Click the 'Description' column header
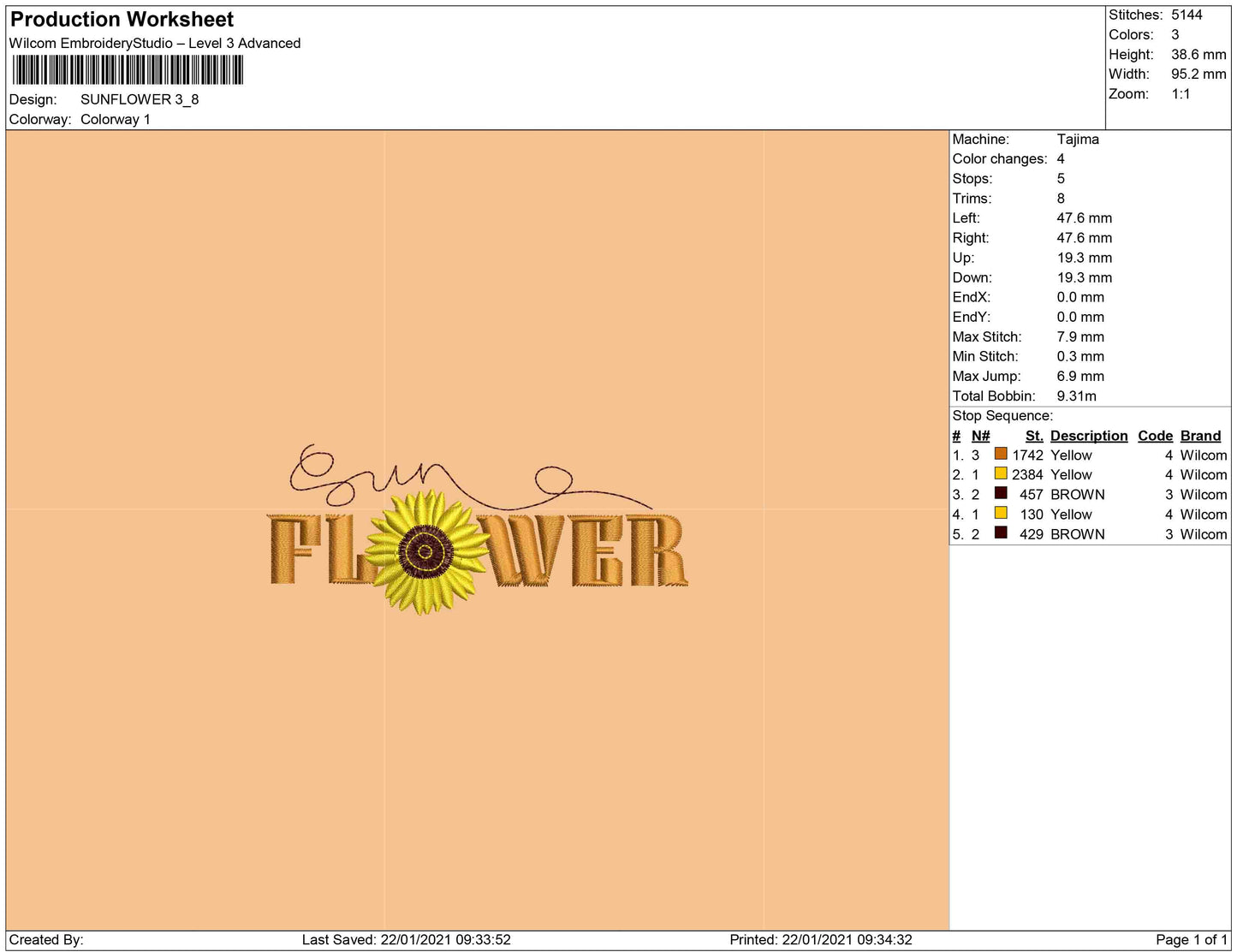The width and height of the screenshot is (1237, 952). [x=1089, y=435]
